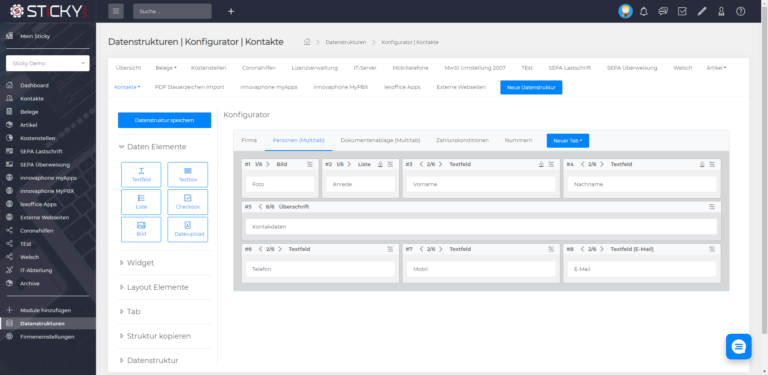
Task: Open the notifications bell icon
Action: tap(644, 11)
